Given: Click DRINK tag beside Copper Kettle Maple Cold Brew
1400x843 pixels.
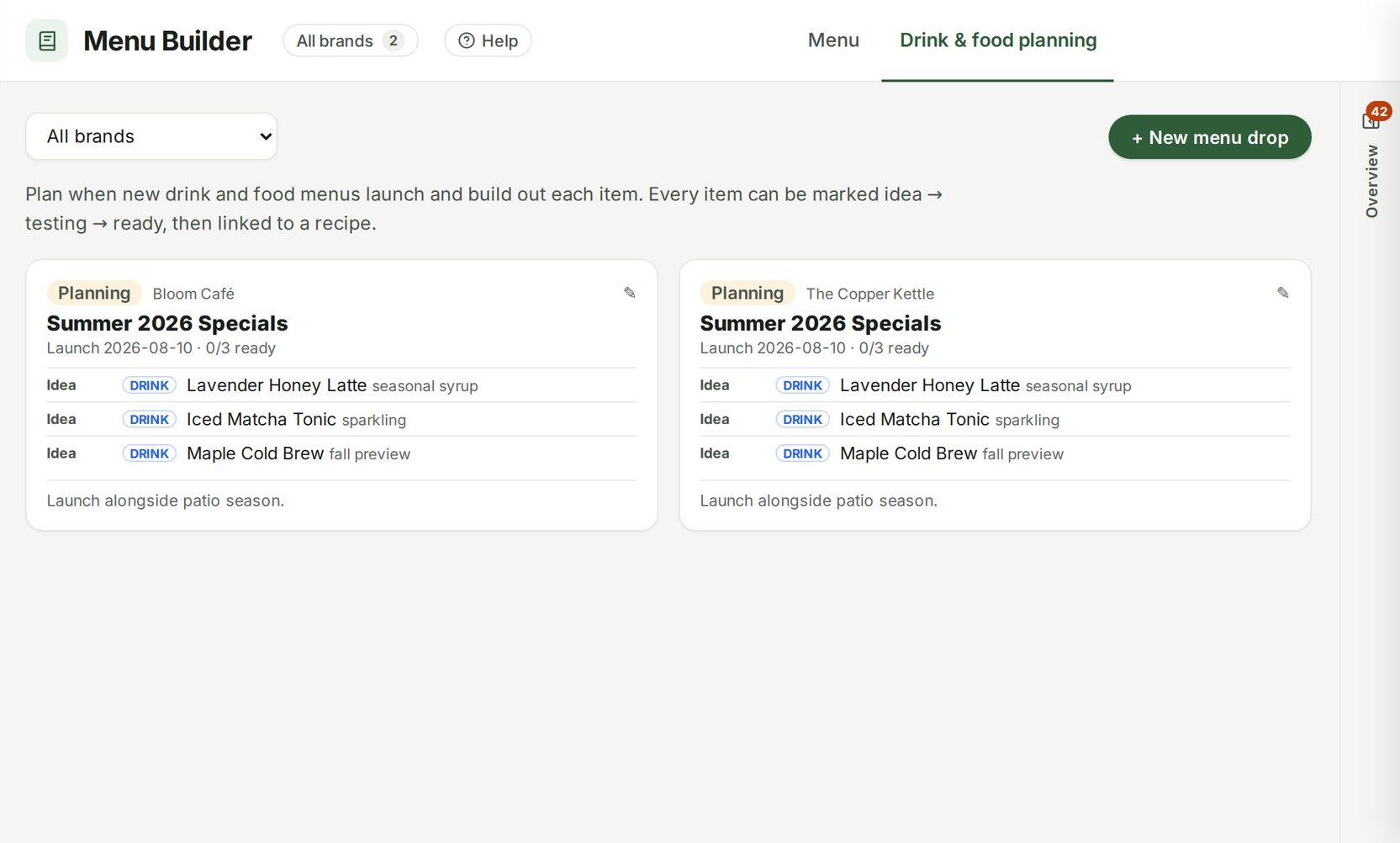Looking at the screenshot, I should pos(803,453).
